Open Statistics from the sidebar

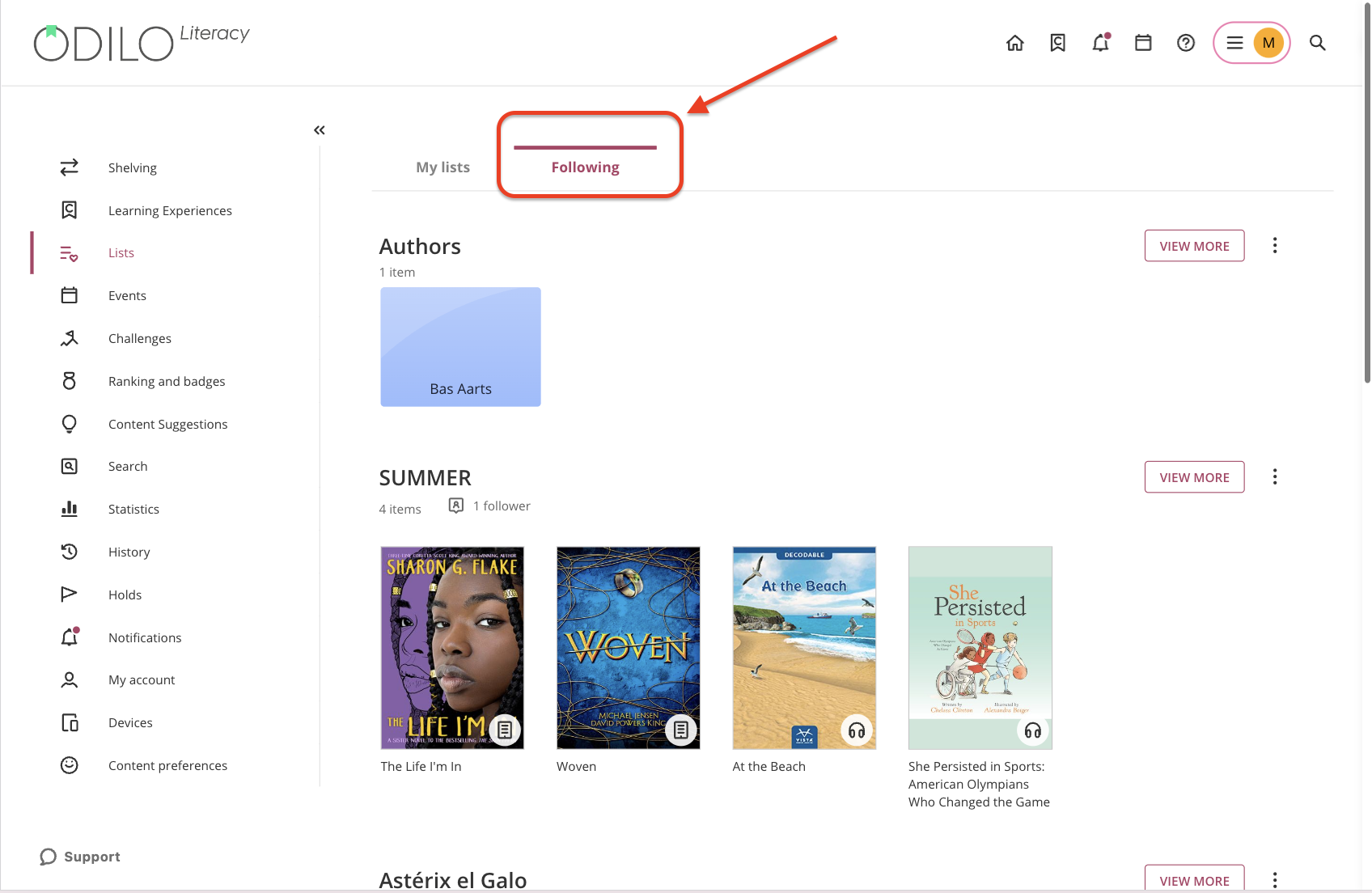133,509
